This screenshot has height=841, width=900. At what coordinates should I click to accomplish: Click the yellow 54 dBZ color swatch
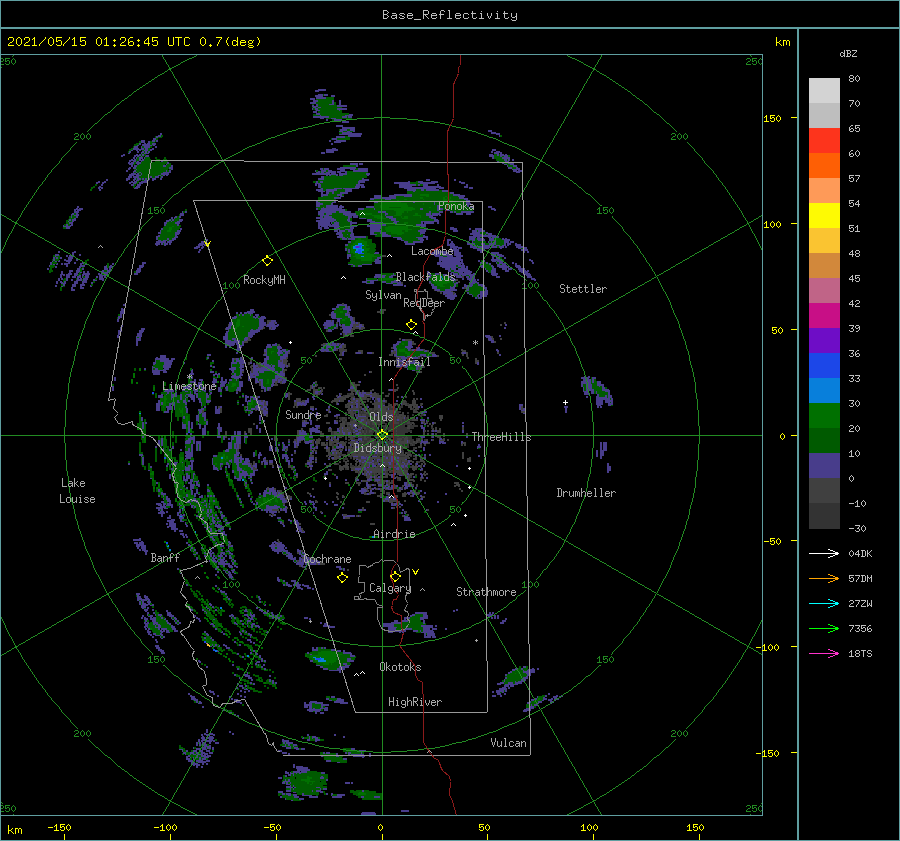tap(824, 215)
